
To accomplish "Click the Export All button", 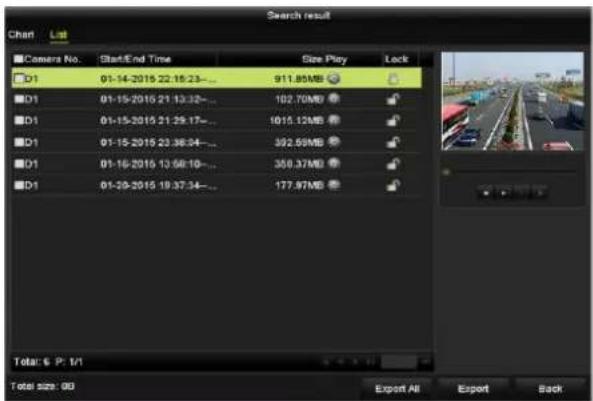I will 397,389.
